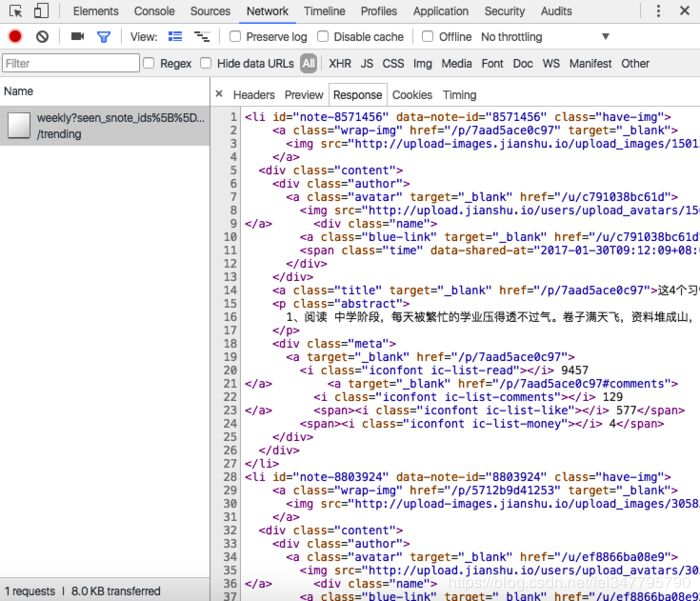Switch to large request rows view icon
Image resolution: width=700 pixels, height=601 pixels.
click(x=175, y=36)
